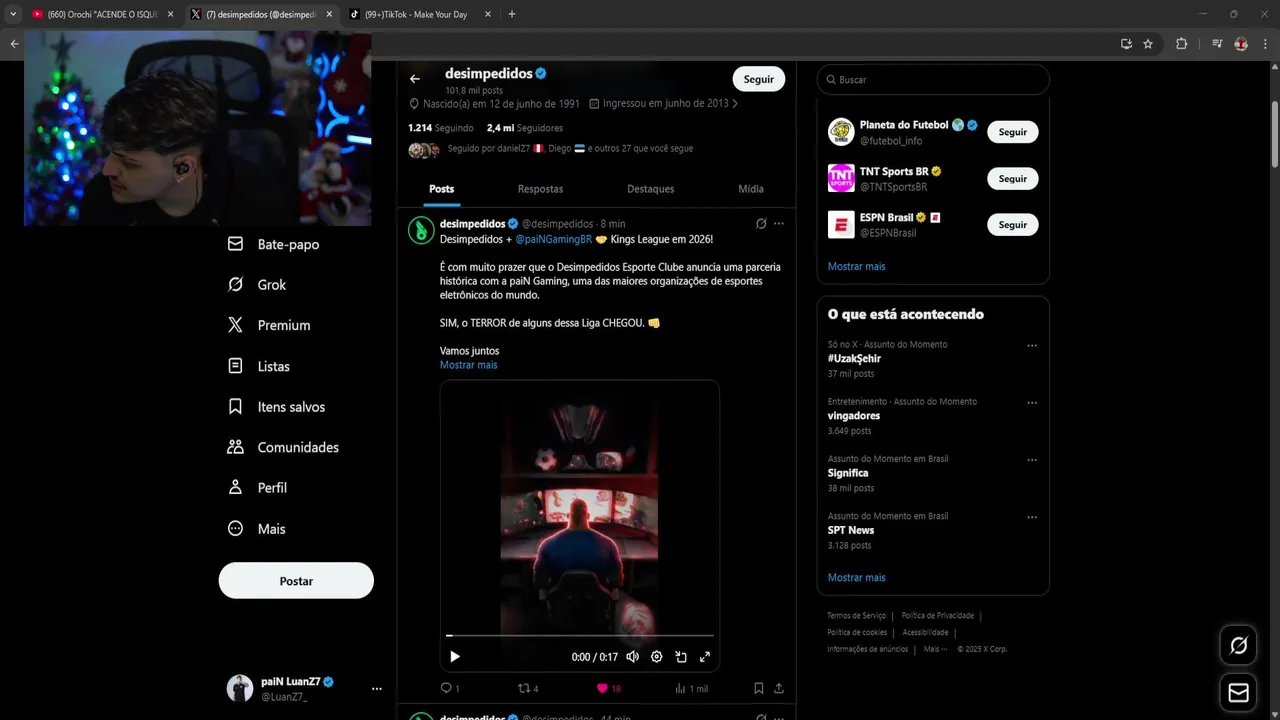This screenshot has width=1280, height=720.
Task: Open options for the #UzakŞehir trend
Action: pos(1032,346)
